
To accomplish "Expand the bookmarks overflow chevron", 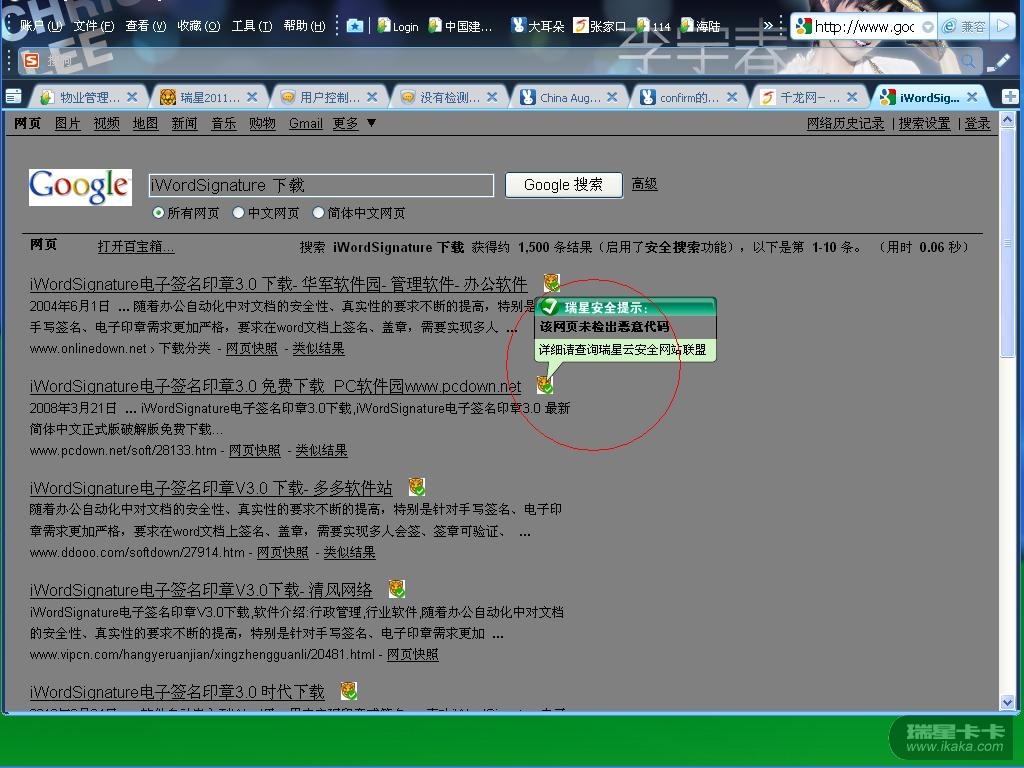I will (x=768, y=26).
